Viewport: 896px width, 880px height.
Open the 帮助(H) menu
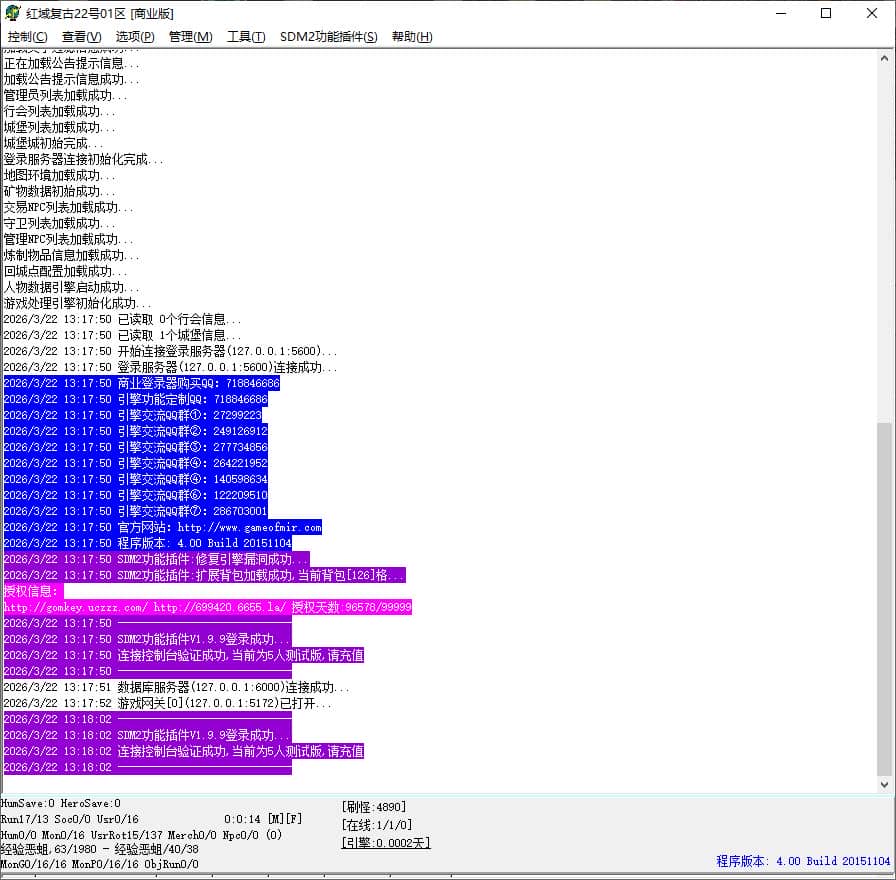[x=412, y=37]
